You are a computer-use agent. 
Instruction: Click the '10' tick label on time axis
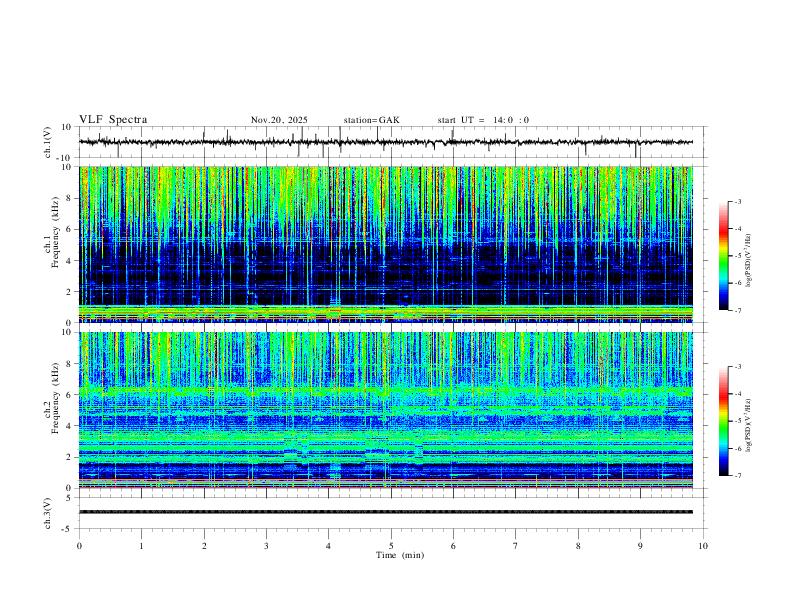click(x=703, y=546)
